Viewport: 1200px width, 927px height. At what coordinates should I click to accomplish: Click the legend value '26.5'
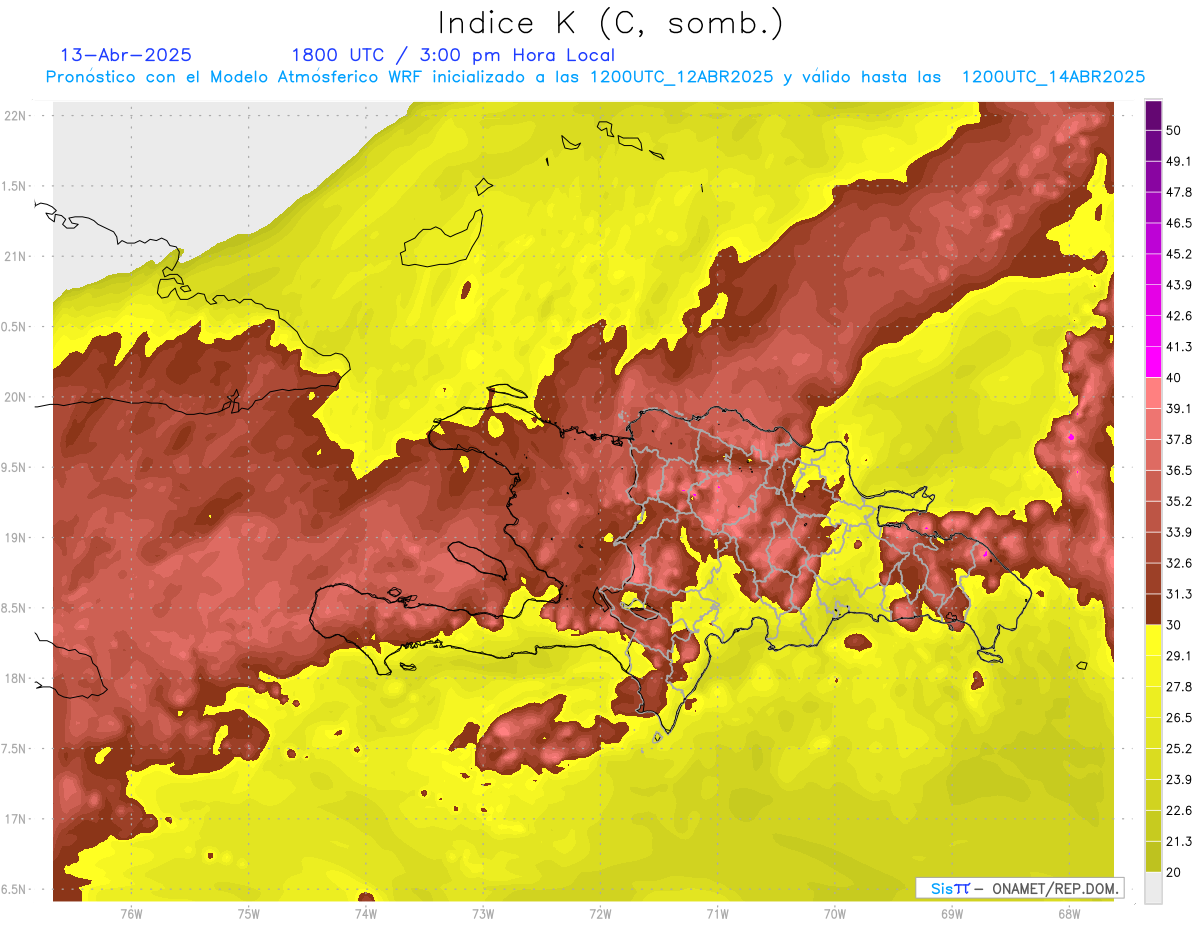pos(1179,718)
